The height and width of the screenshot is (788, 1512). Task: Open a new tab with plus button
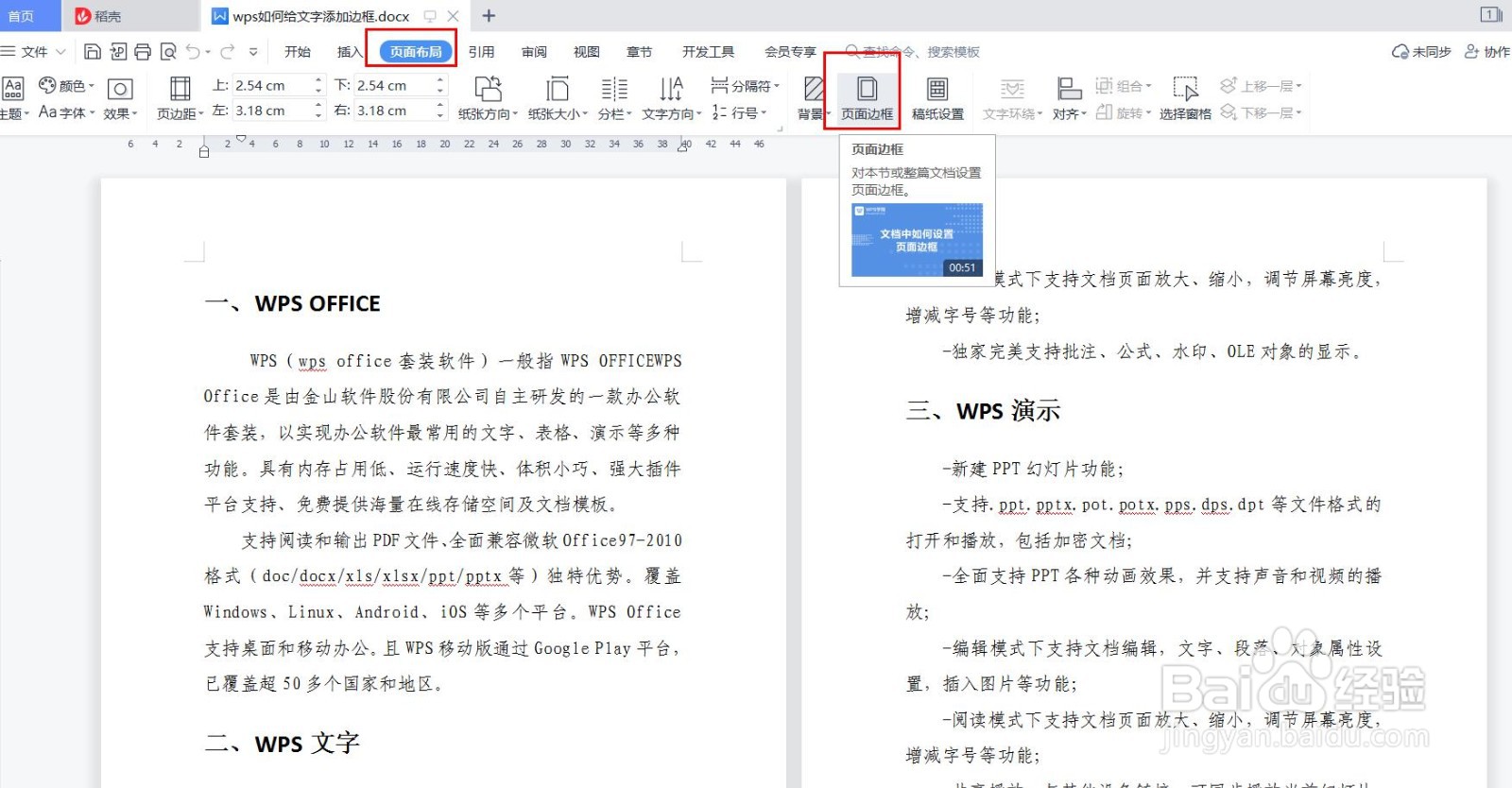coord(489,16)
